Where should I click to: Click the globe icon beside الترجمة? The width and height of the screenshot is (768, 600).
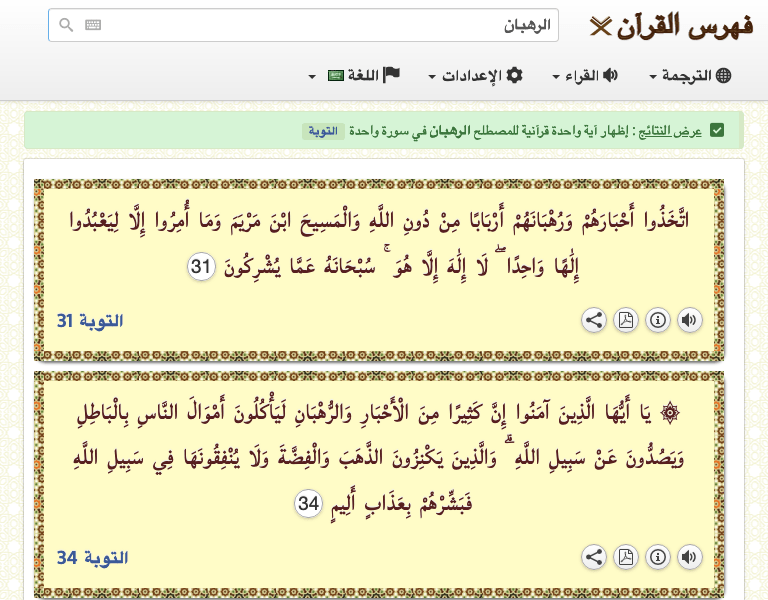click(723, 75)
